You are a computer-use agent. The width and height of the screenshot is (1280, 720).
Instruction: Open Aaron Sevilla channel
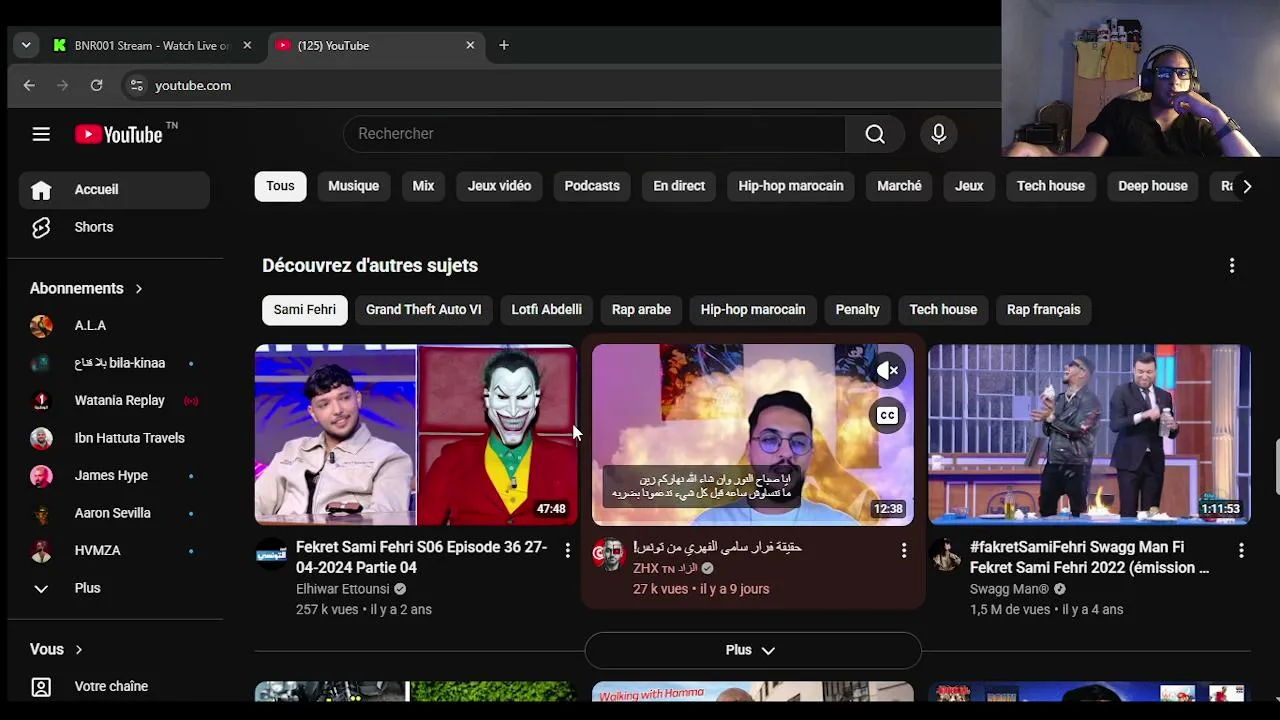point(114,513)
